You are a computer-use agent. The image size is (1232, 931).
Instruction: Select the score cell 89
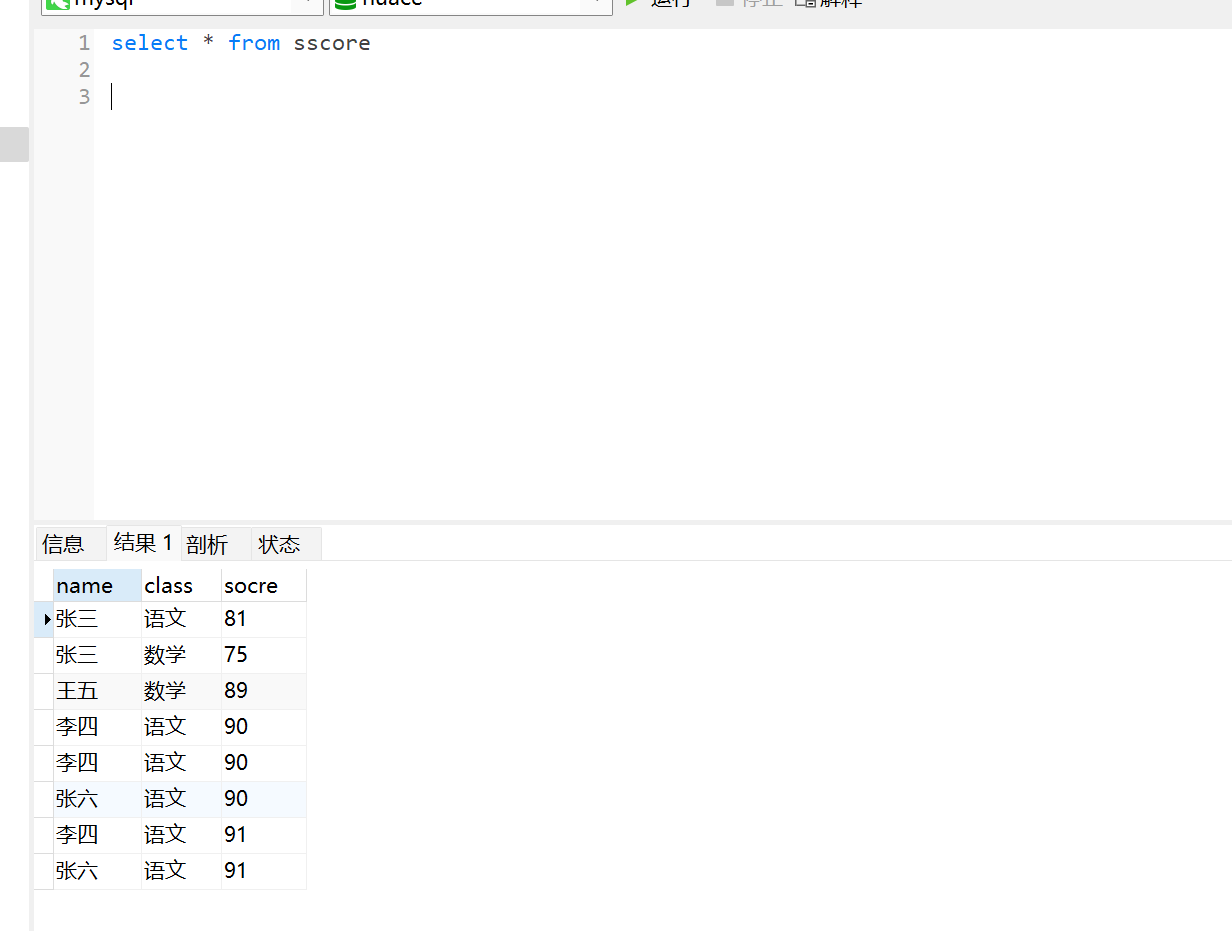pyautogui.click(x=263, y=692)
